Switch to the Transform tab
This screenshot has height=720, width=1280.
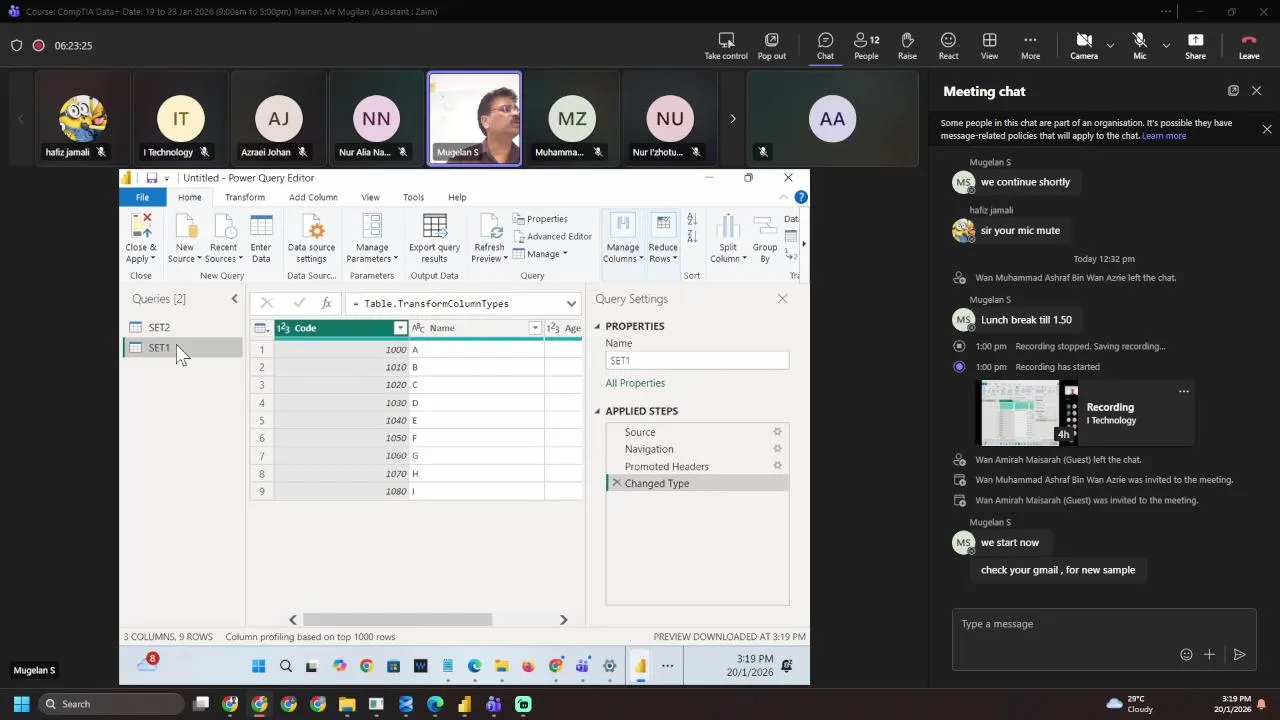point(245,197)
